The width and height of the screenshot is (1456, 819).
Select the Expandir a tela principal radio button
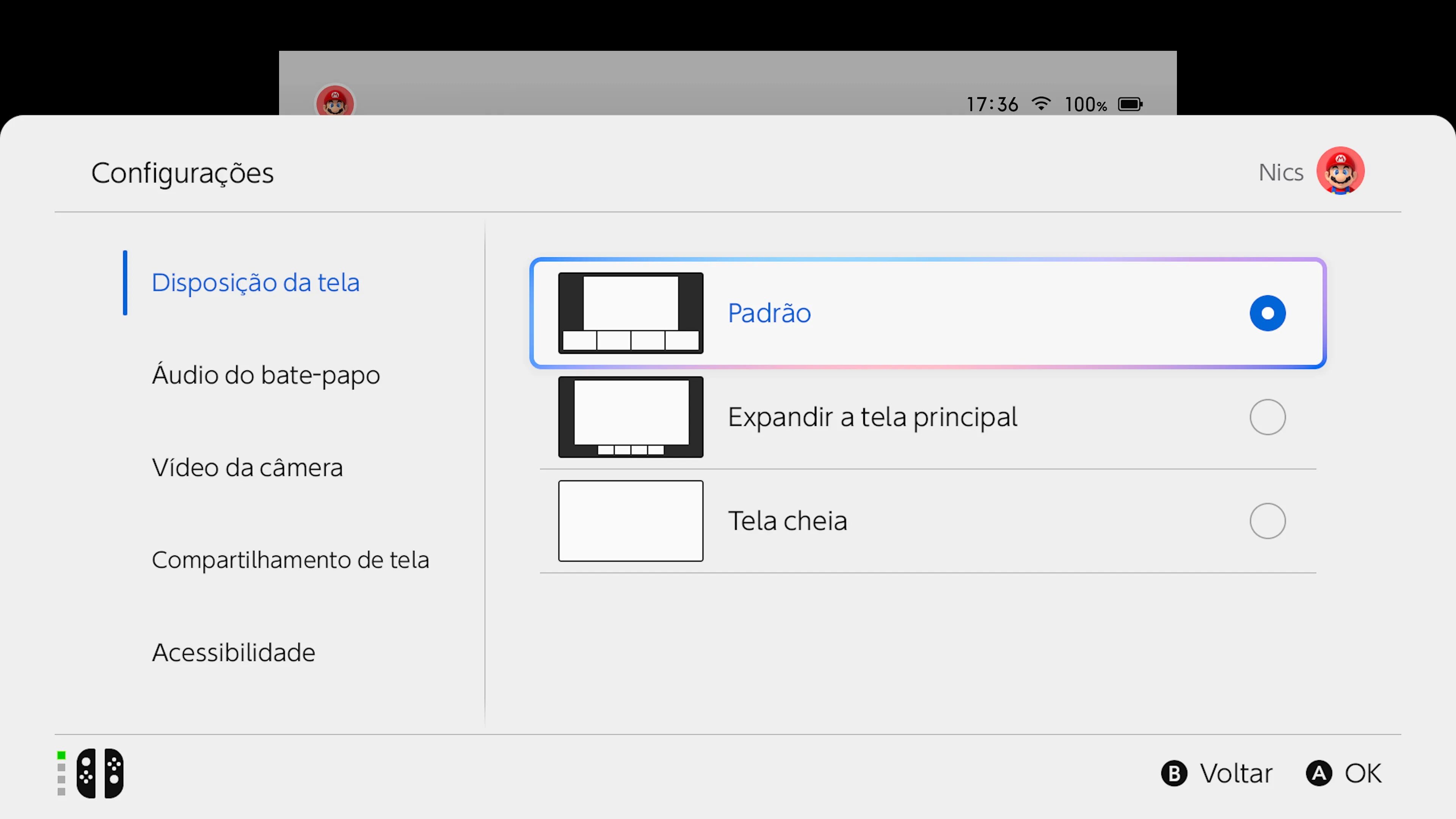click(x=1267, y=417)
